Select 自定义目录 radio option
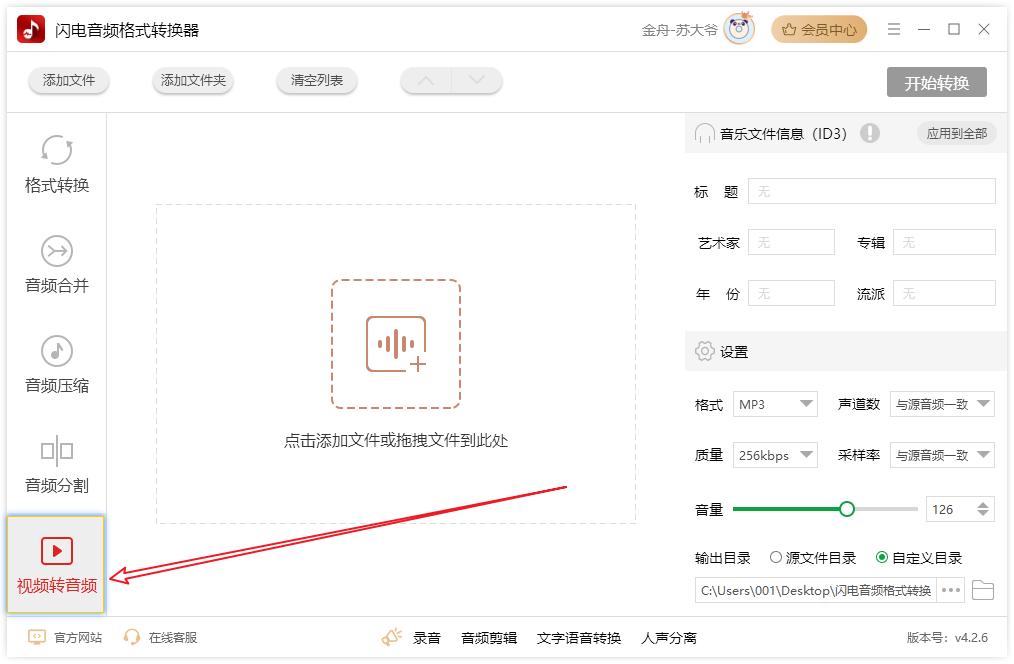The image size is (1014, 664). [x=881, y=558]
